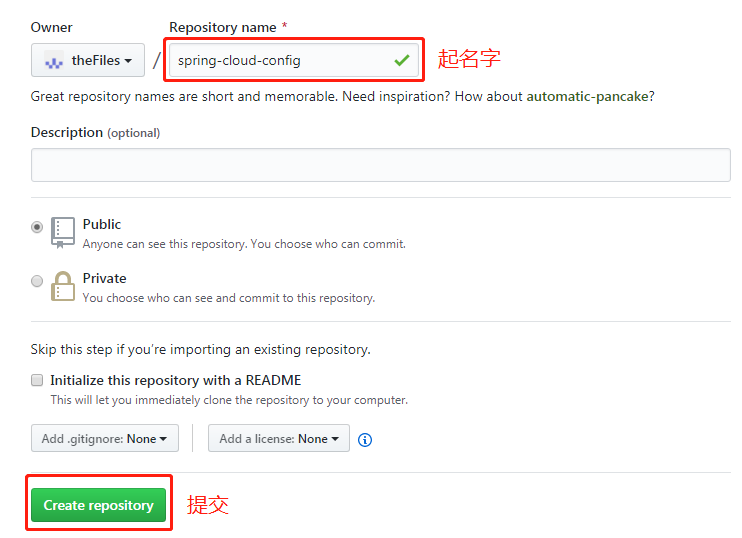This screenshot has width=742, height=538.
Task: Select the Private radio button
Action: click(x=37, y=281)
